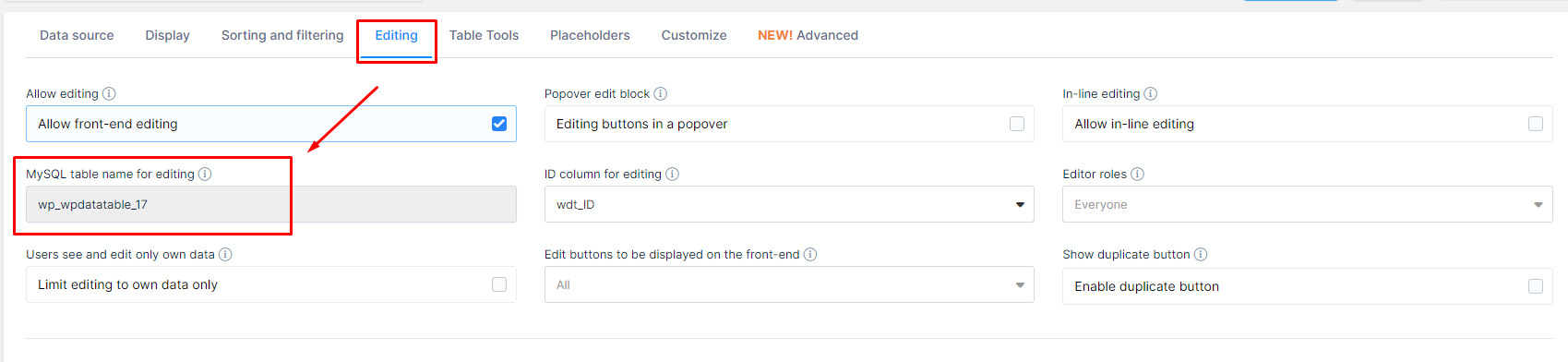The height and width of the screenshot is (362, 1568).
Task: Click info icon next to Editor roles
Action: click(1138, 174)
